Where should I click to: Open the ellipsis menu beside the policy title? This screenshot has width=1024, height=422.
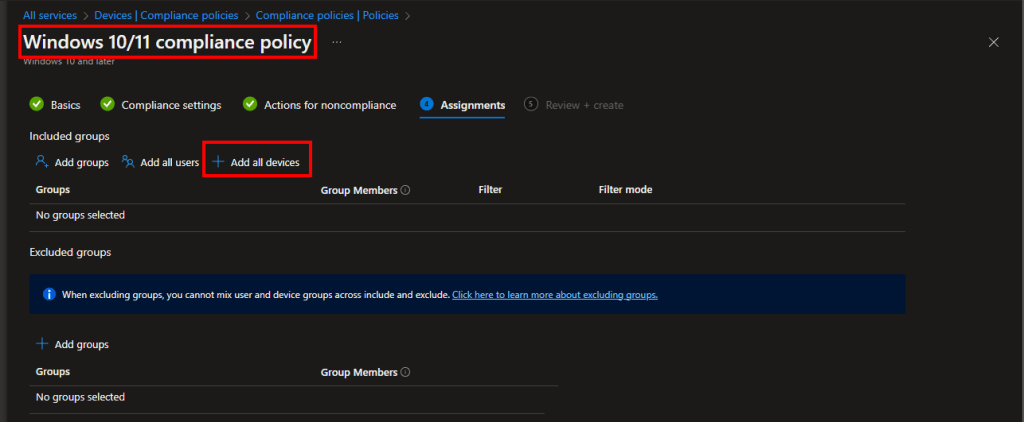coord(337,42)
